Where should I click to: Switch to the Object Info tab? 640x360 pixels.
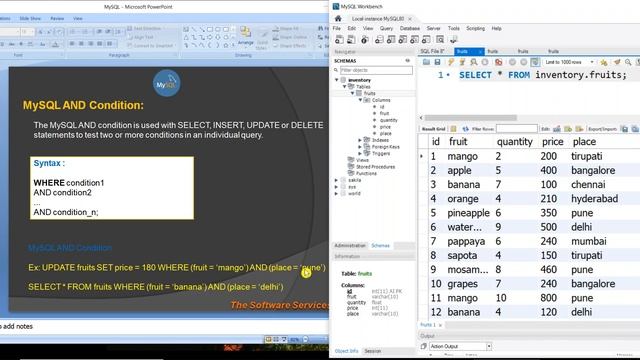coord(346,351)
